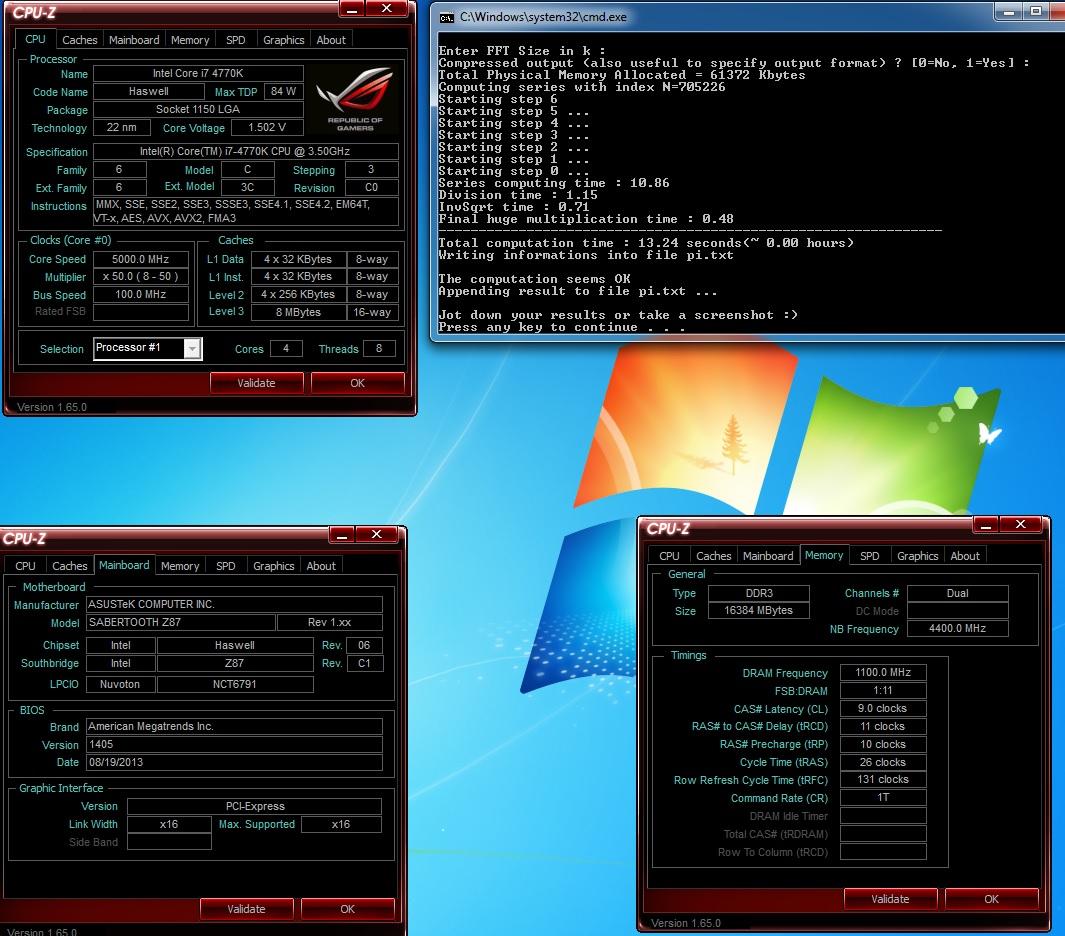This screenshot has height=936, width=1065.
Task: Minimize the cmd.exe window
Action: click(1009, 12)
